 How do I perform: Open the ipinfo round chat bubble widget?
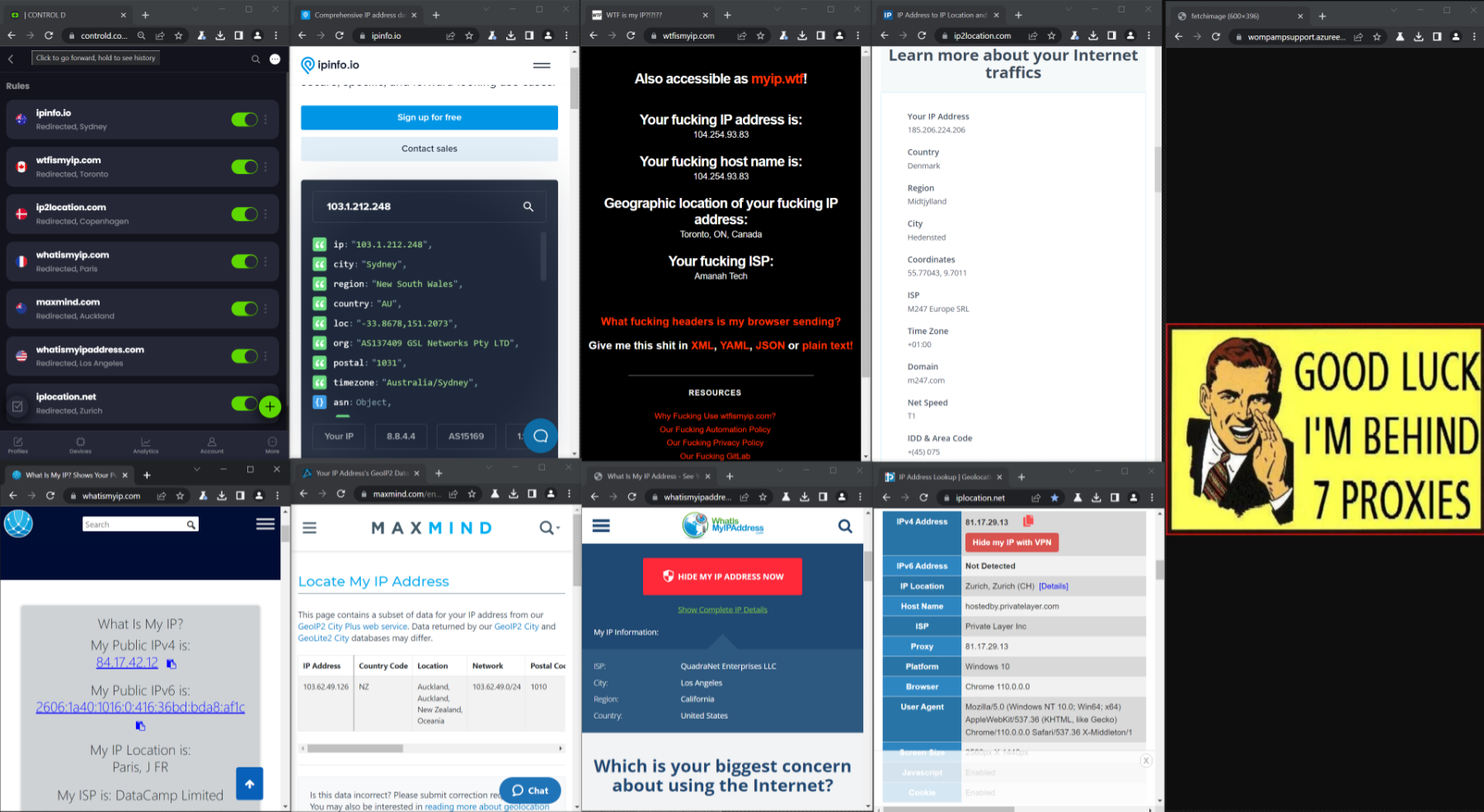tap(540, 436)
